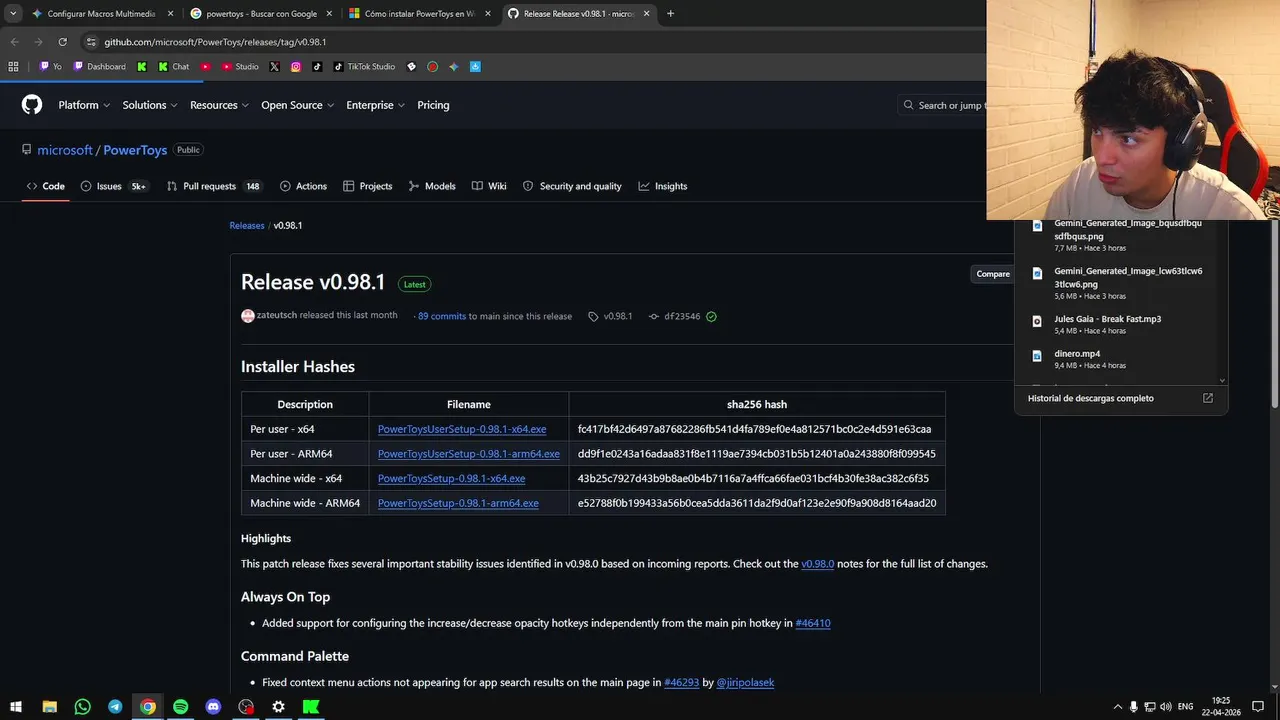Image resolution: width=1280 pixels, height=720 pixels.
Task: Open the v0.98.0 release notes link
Action: click(x=817, y=564)
